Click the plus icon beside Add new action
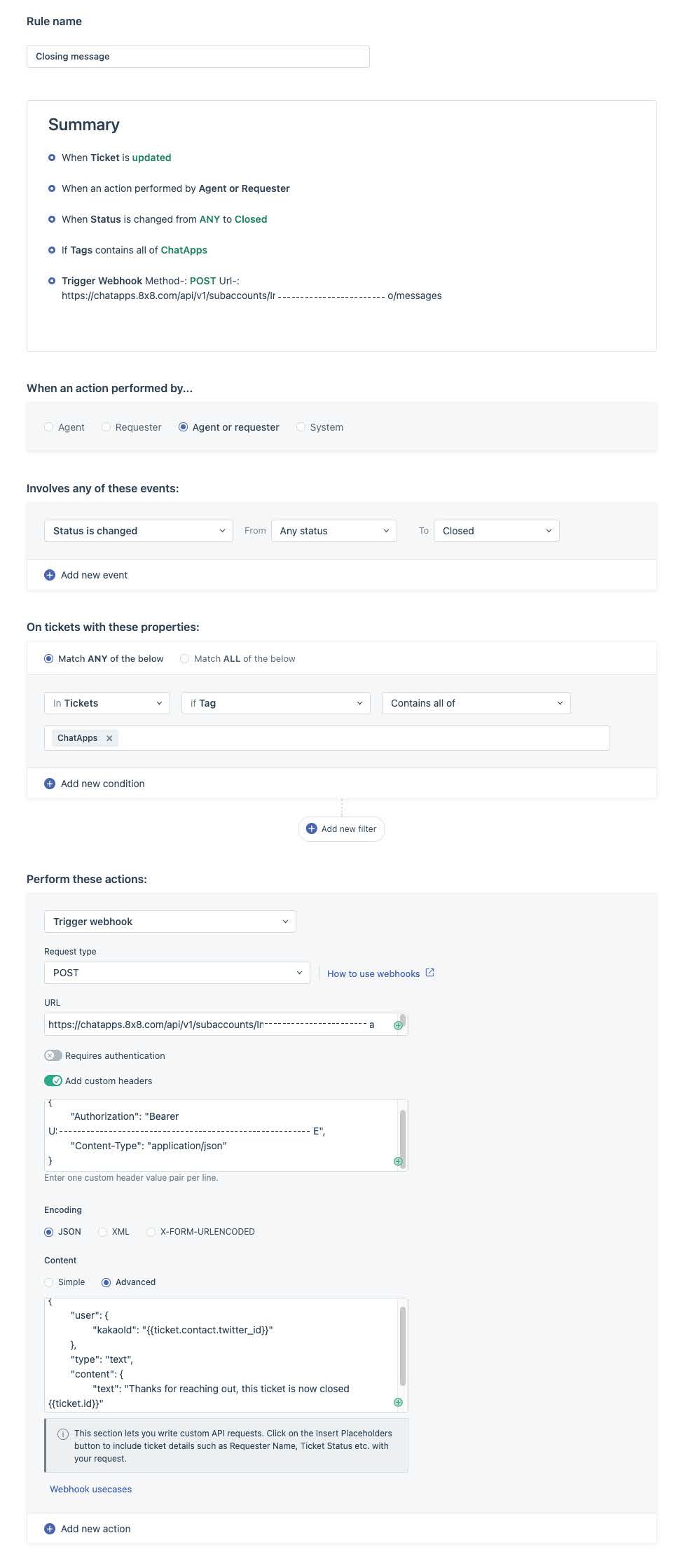The height and width of the screenshot is (1568, 681). click(x=50, y=1529)
